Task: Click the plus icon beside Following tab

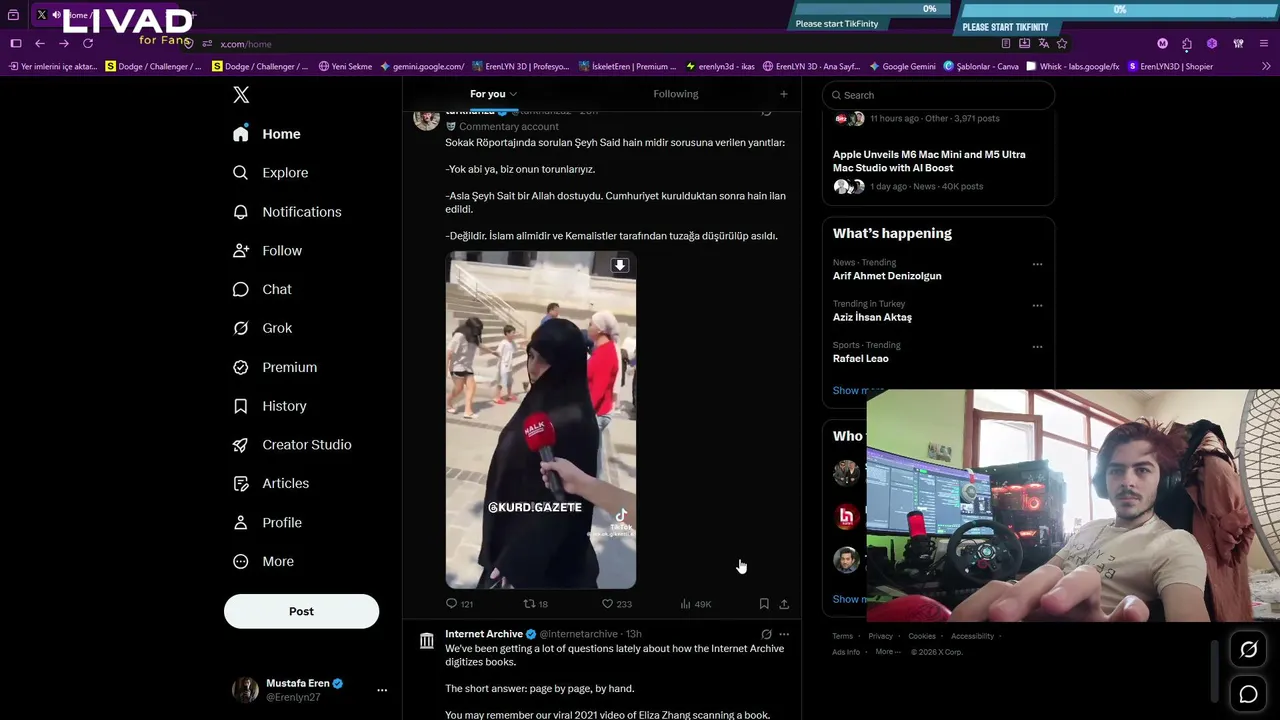Action: pos(784,94)
